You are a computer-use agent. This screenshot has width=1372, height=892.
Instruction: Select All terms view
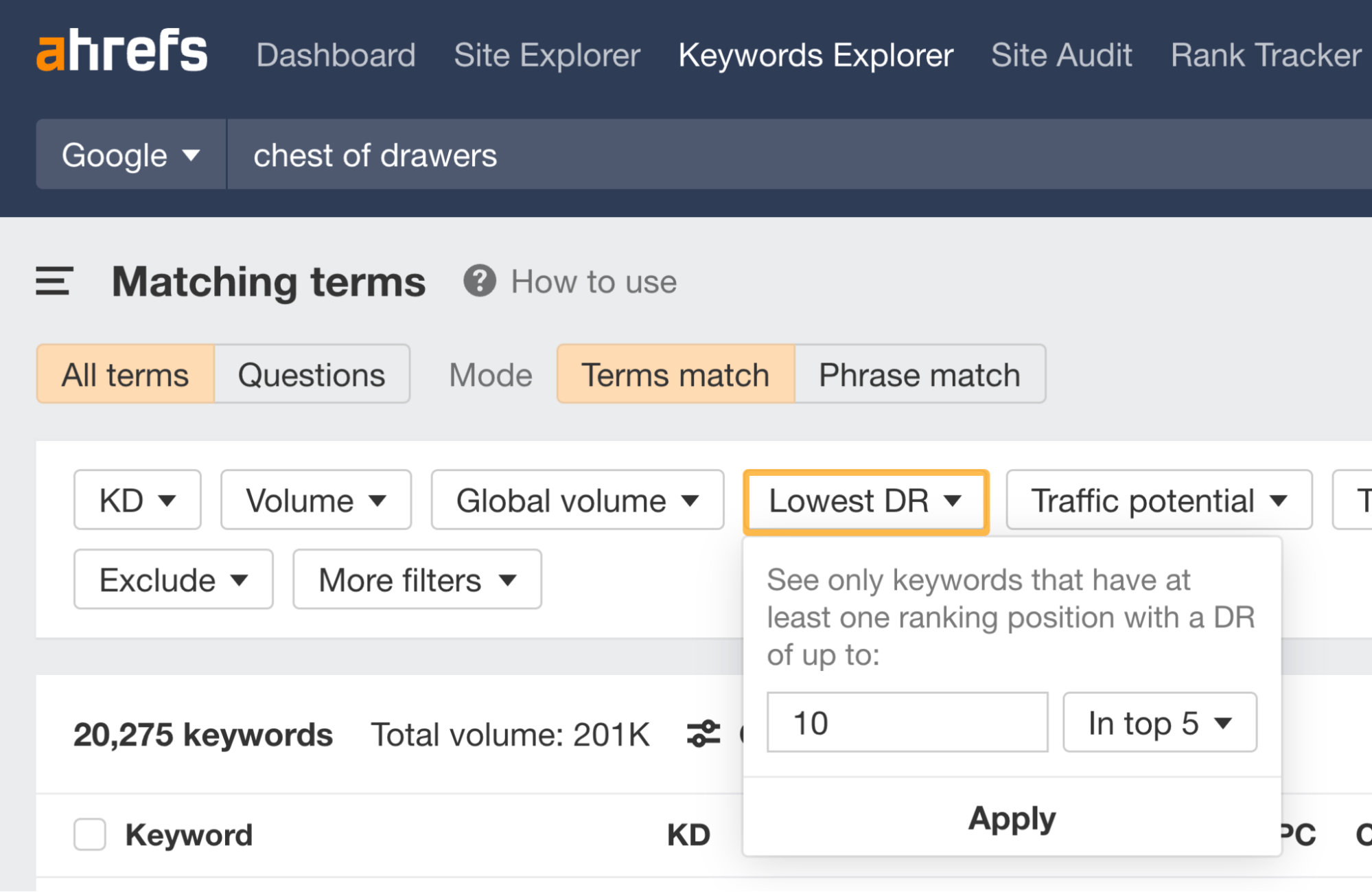(125, 374)
